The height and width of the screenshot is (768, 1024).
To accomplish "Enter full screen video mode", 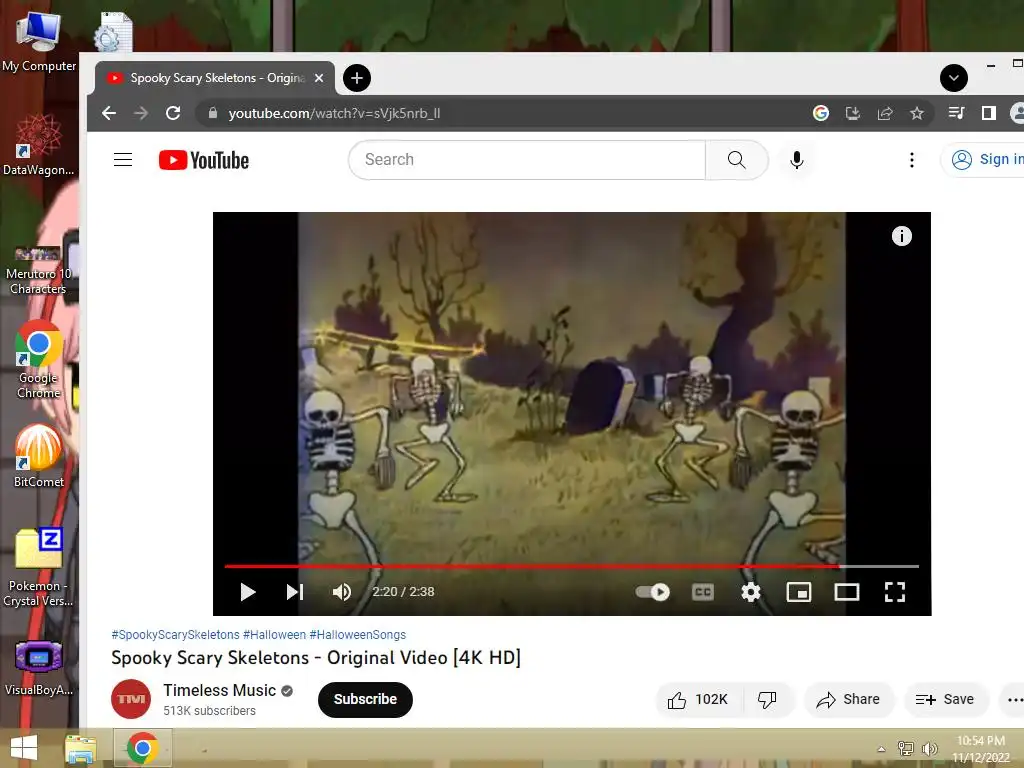I will 895,592.
